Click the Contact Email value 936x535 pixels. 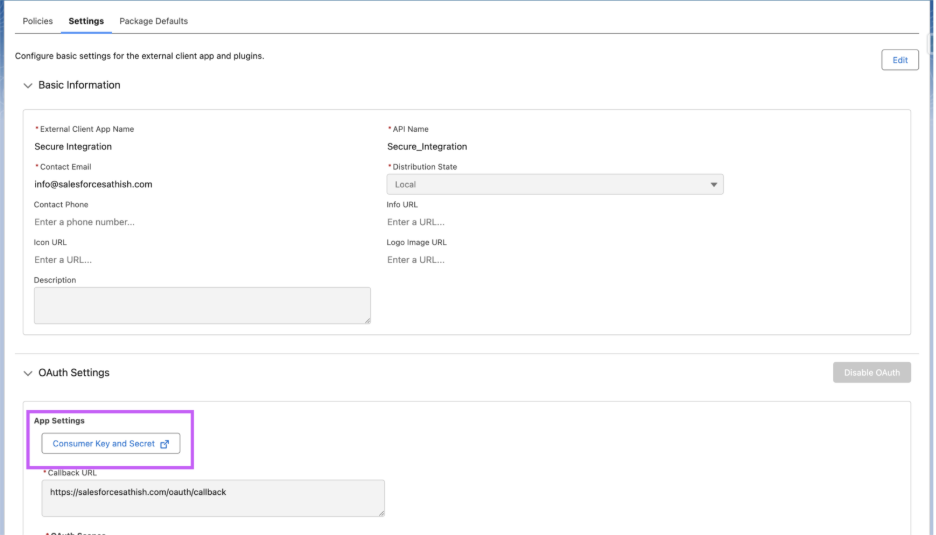[93, 185]
